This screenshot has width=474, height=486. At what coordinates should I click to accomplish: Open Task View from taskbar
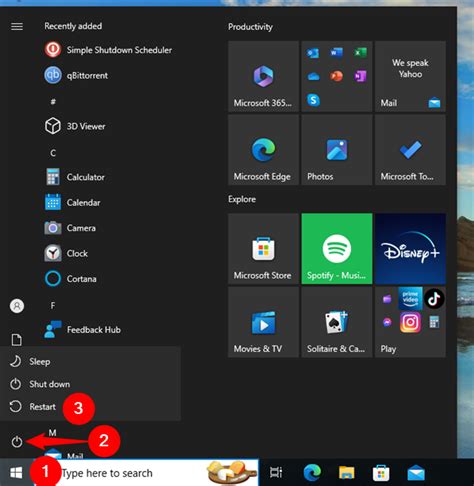pos(276,473)
